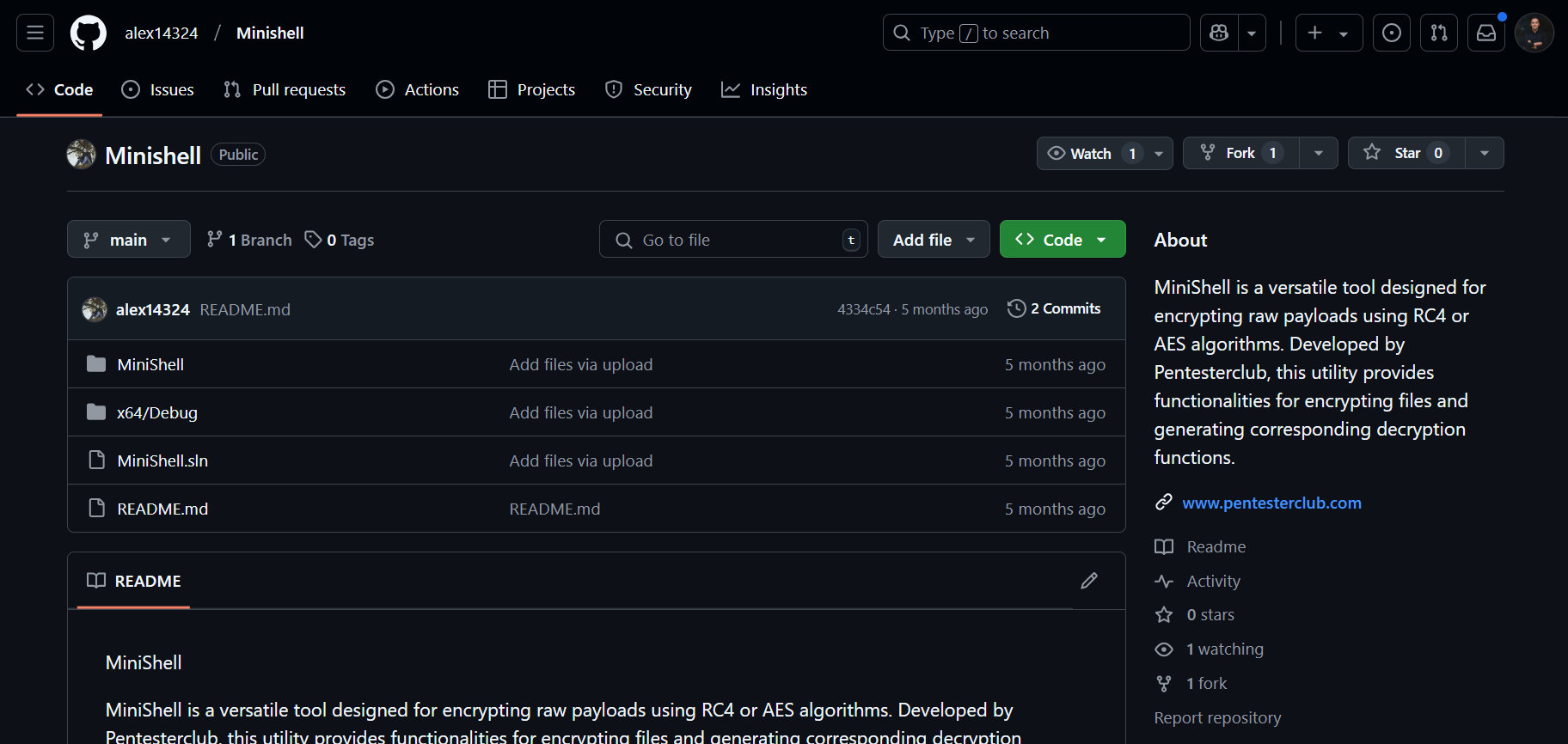Open the user profile avatar menu
Screen dimensions: 1568x744
click(x=1534, y=33)
